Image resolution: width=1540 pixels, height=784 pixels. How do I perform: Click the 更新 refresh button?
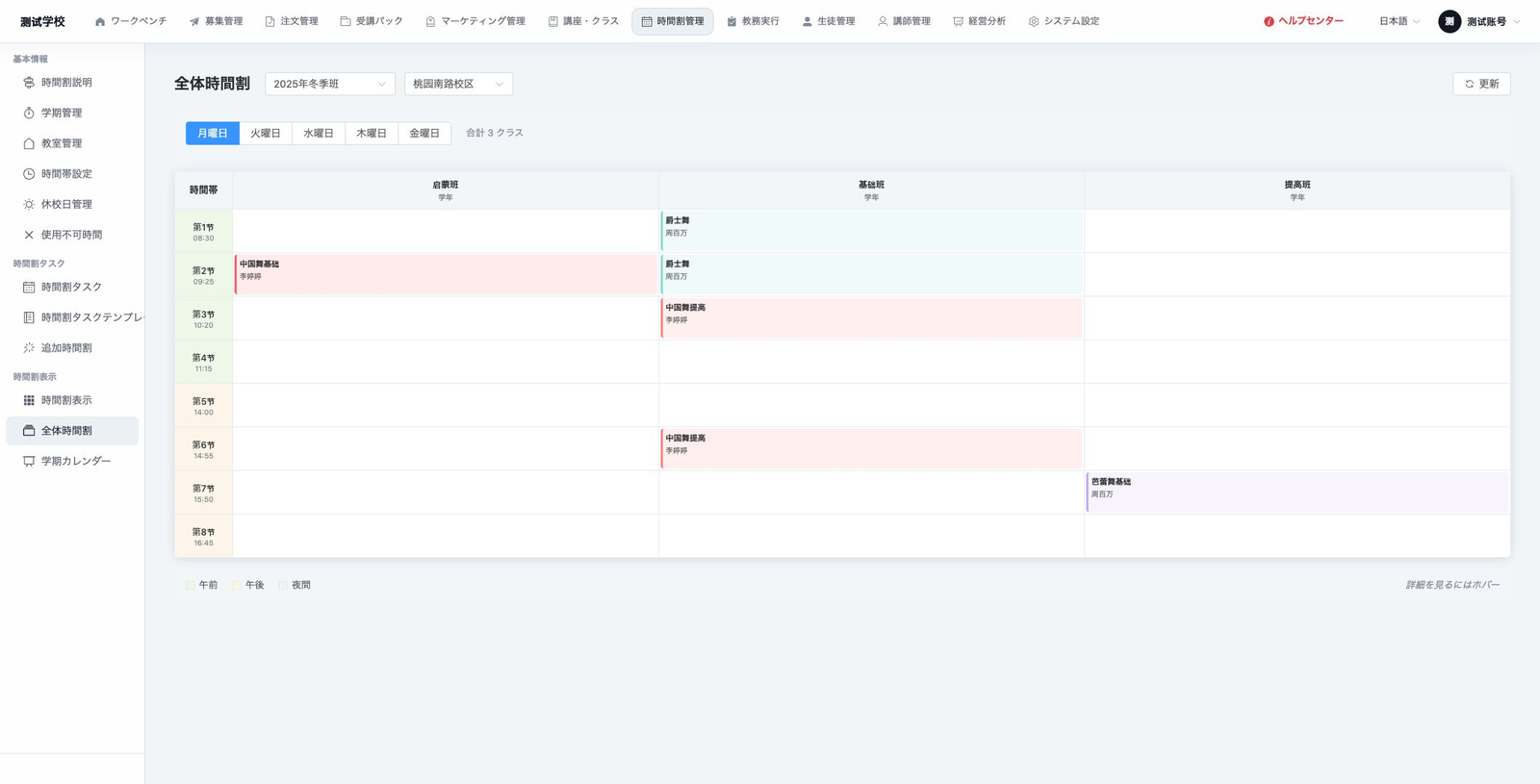[1481, 84]
